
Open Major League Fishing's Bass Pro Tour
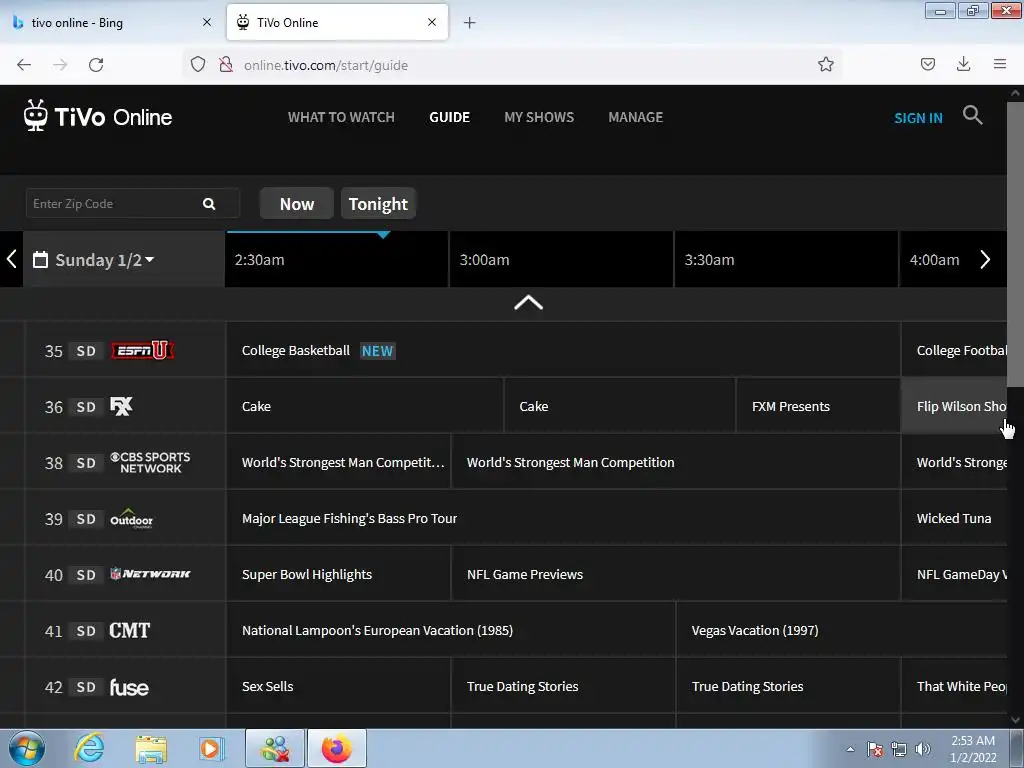pos(563,519)
